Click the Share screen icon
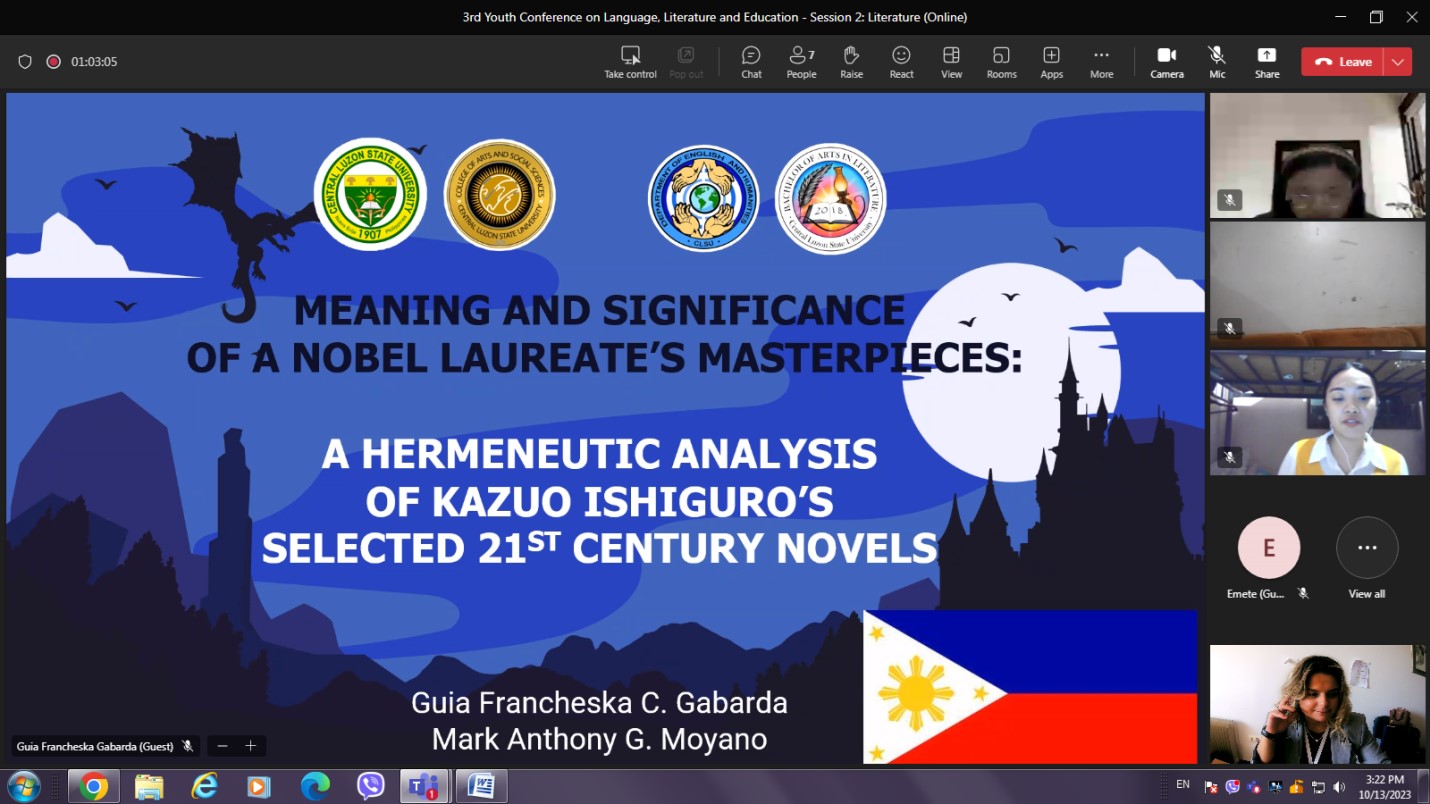Viewport: 1430px width, 804px height. click(x=1267, y=62)
